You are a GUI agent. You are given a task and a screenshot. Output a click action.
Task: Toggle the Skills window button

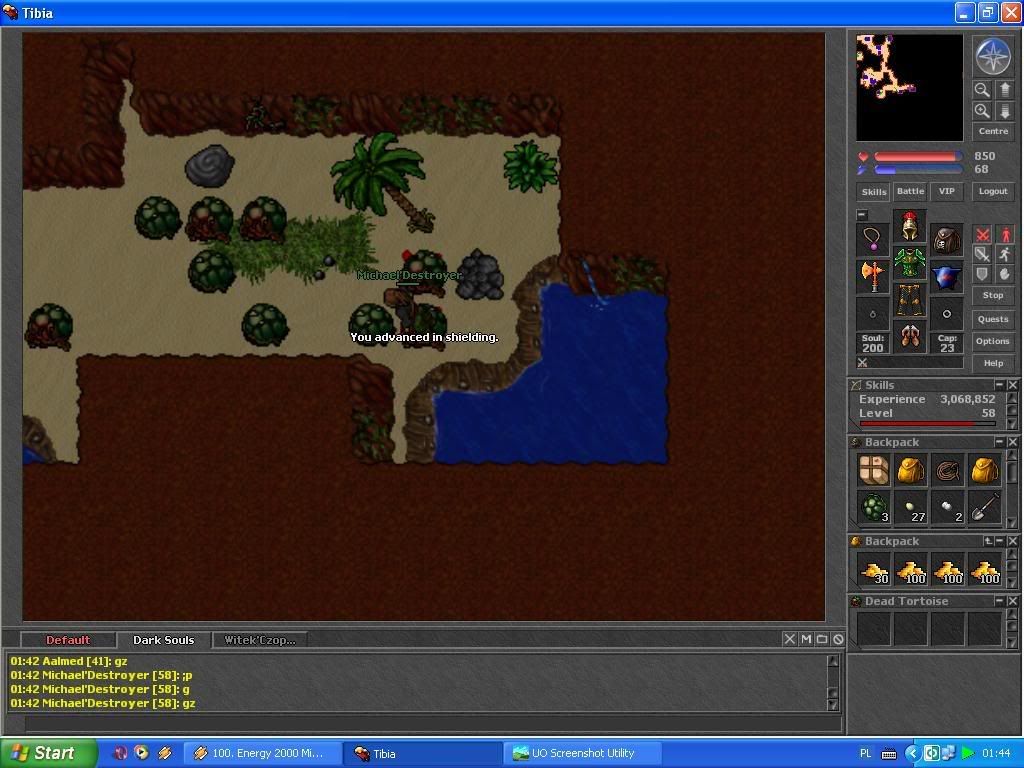(874, 192)
